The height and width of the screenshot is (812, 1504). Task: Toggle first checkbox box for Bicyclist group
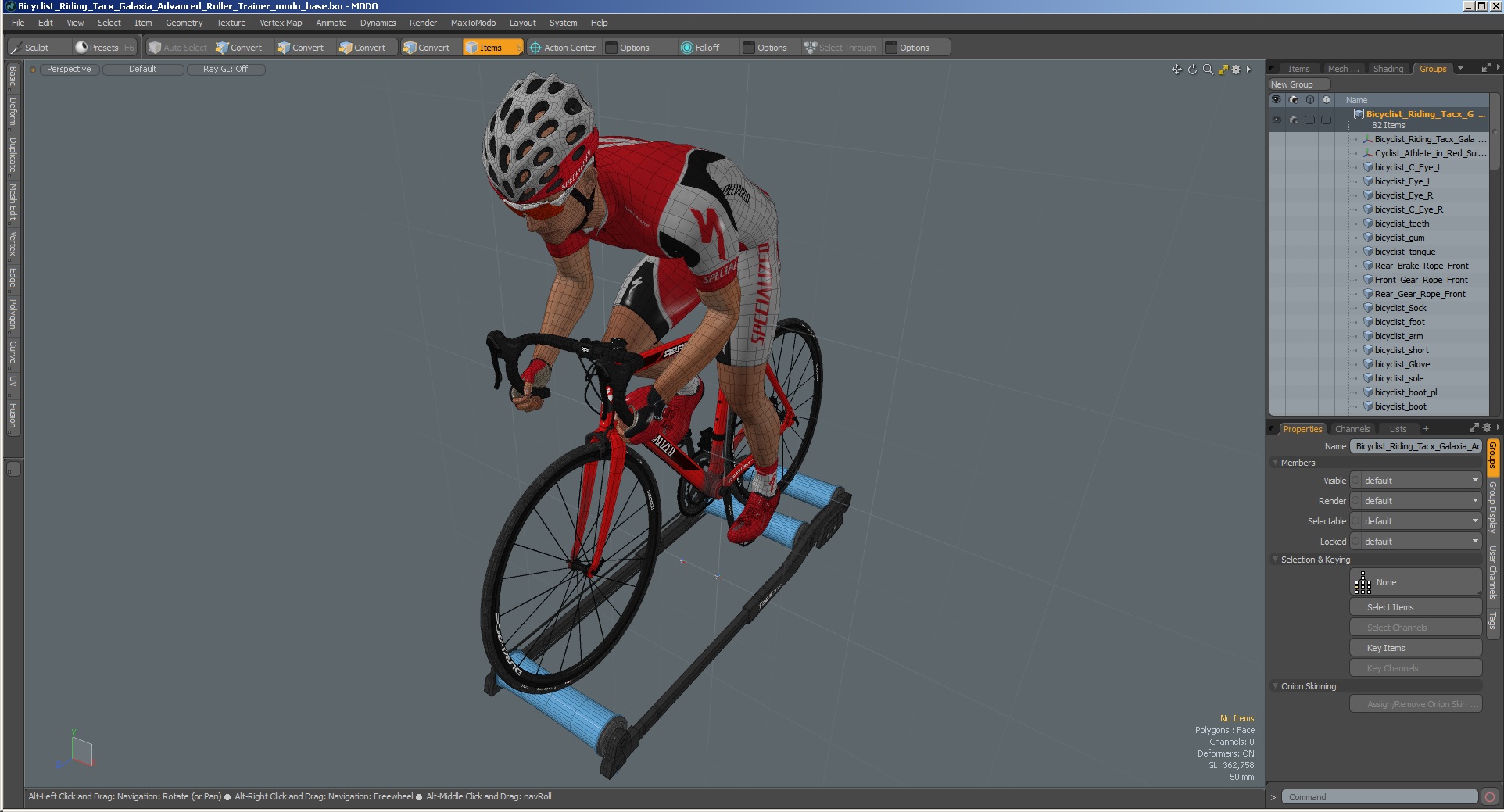tap(1310, 120)
